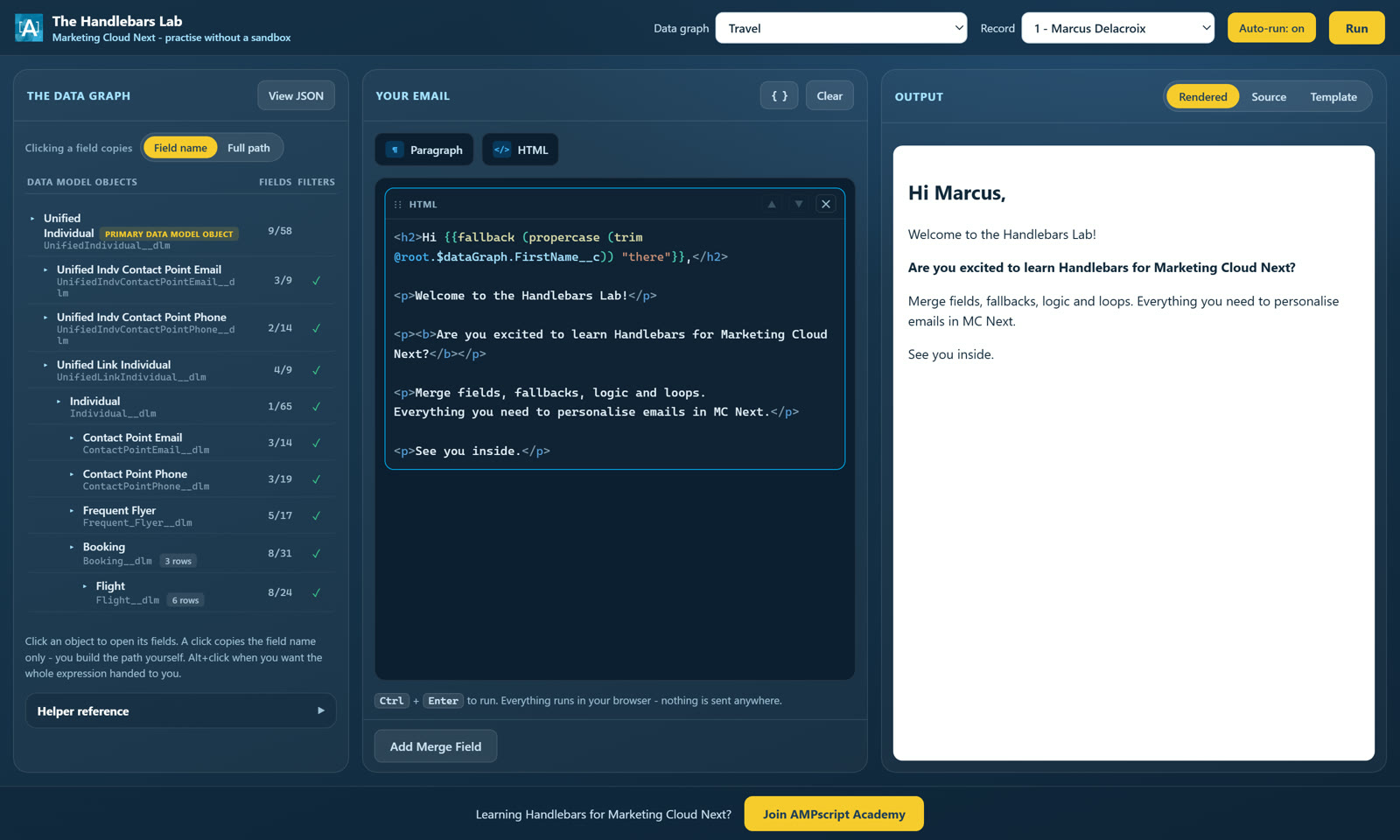The image size is (1400, 840).
Task: Switch output to the Rendered tab
Action: point(1202,97)
